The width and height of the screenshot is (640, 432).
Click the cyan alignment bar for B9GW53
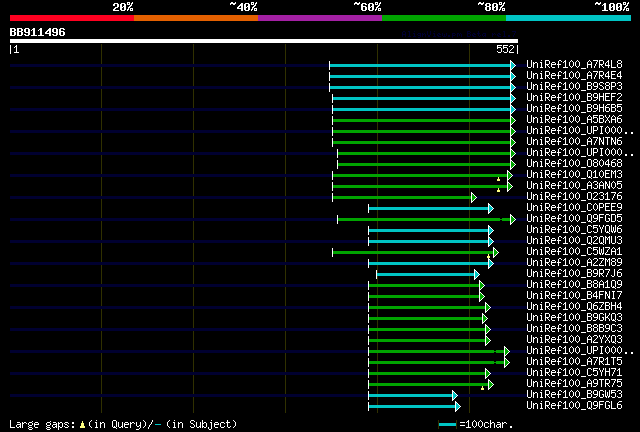[x=411, y=396]
